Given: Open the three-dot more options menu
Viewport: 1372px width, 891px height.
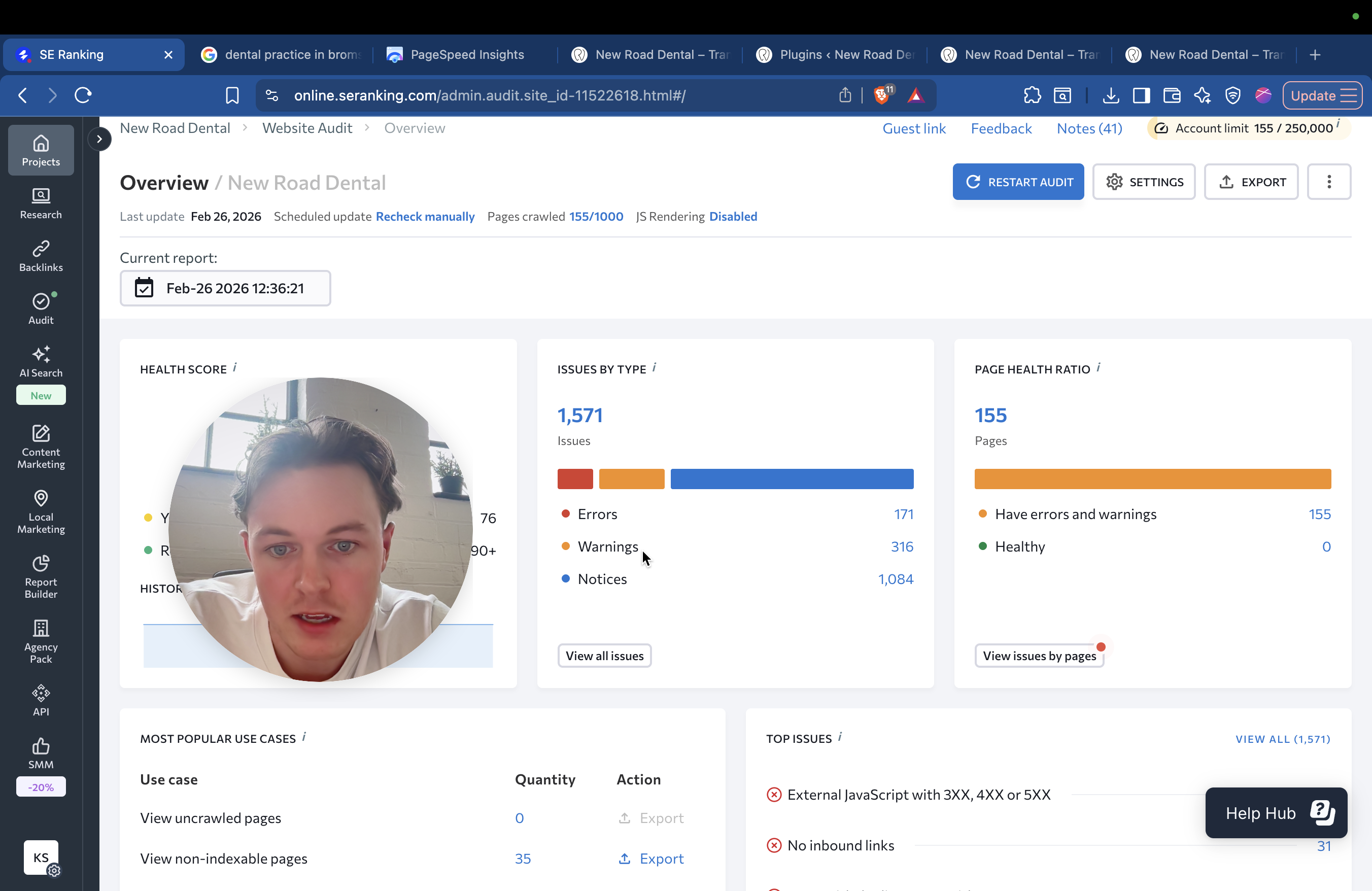Looking at the screenshot, I should [x=1328, y=182].
